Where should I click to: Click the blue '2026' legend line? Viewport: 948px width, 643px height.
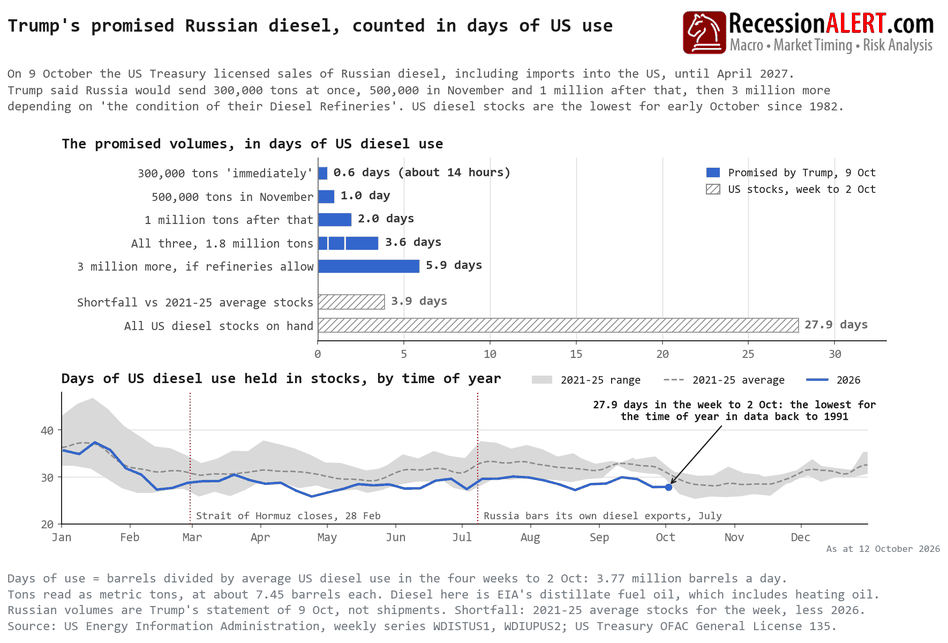(x=817, y=380)
